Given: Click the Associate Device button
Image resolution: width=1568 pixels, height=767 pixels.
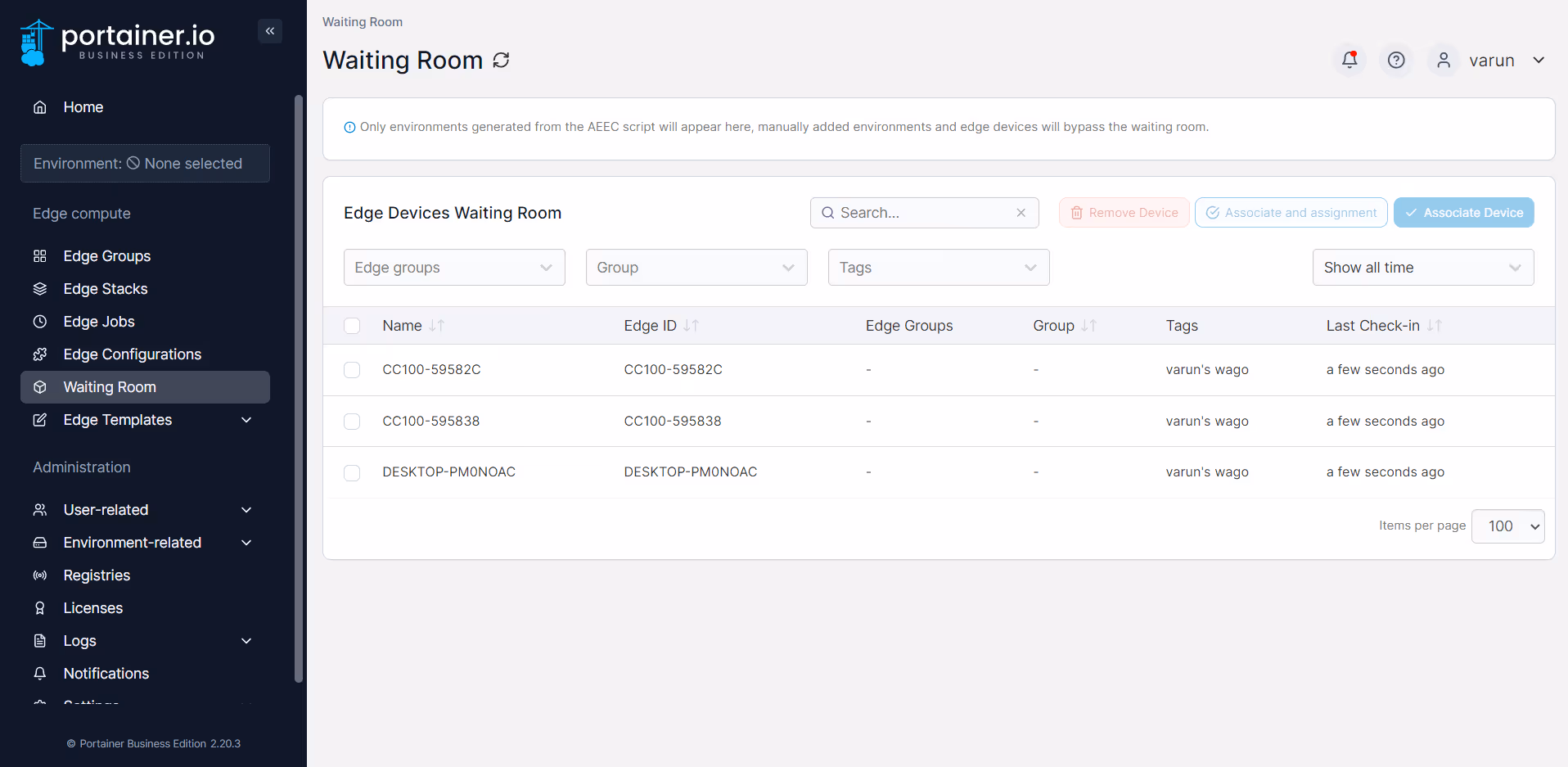Looking at the screenshot, I should (1464, 213).
